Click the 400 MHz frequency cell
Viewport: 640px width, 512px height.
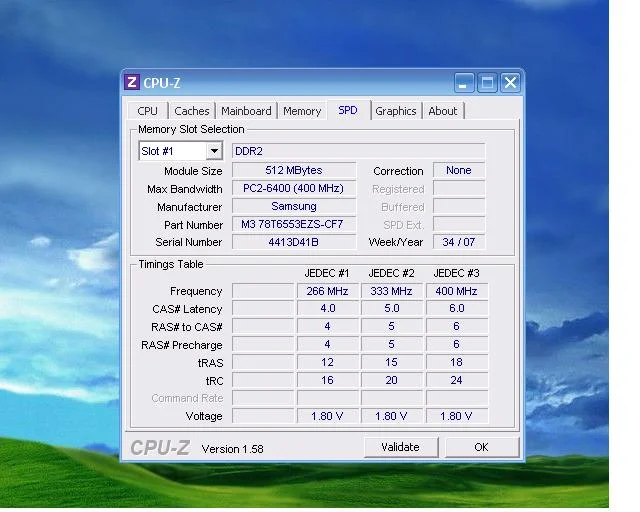tap(457, 291)
